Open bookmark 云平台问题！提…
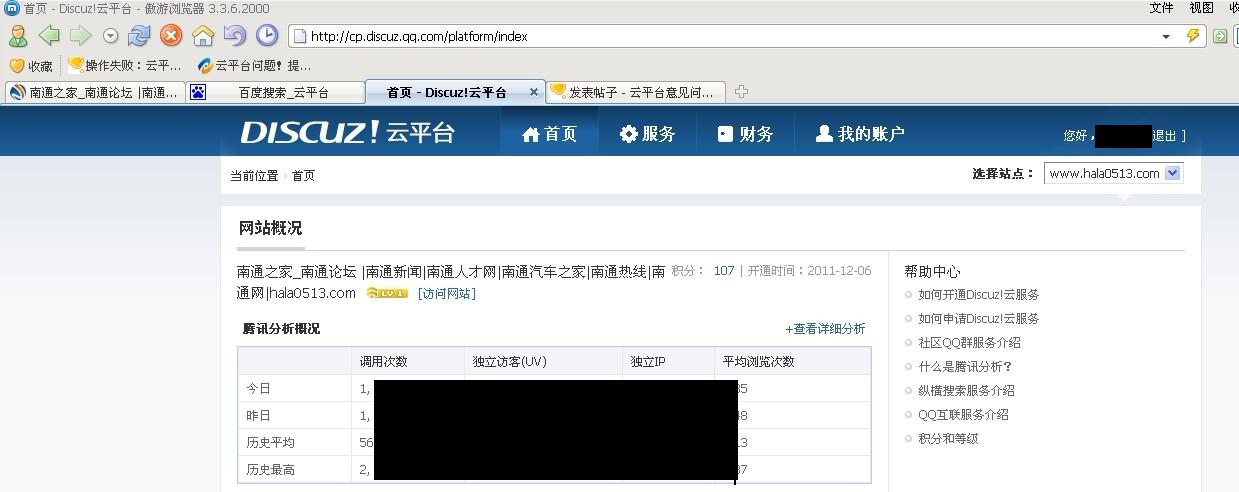Viewport: 1239px width, 492px height. (255, 66)
